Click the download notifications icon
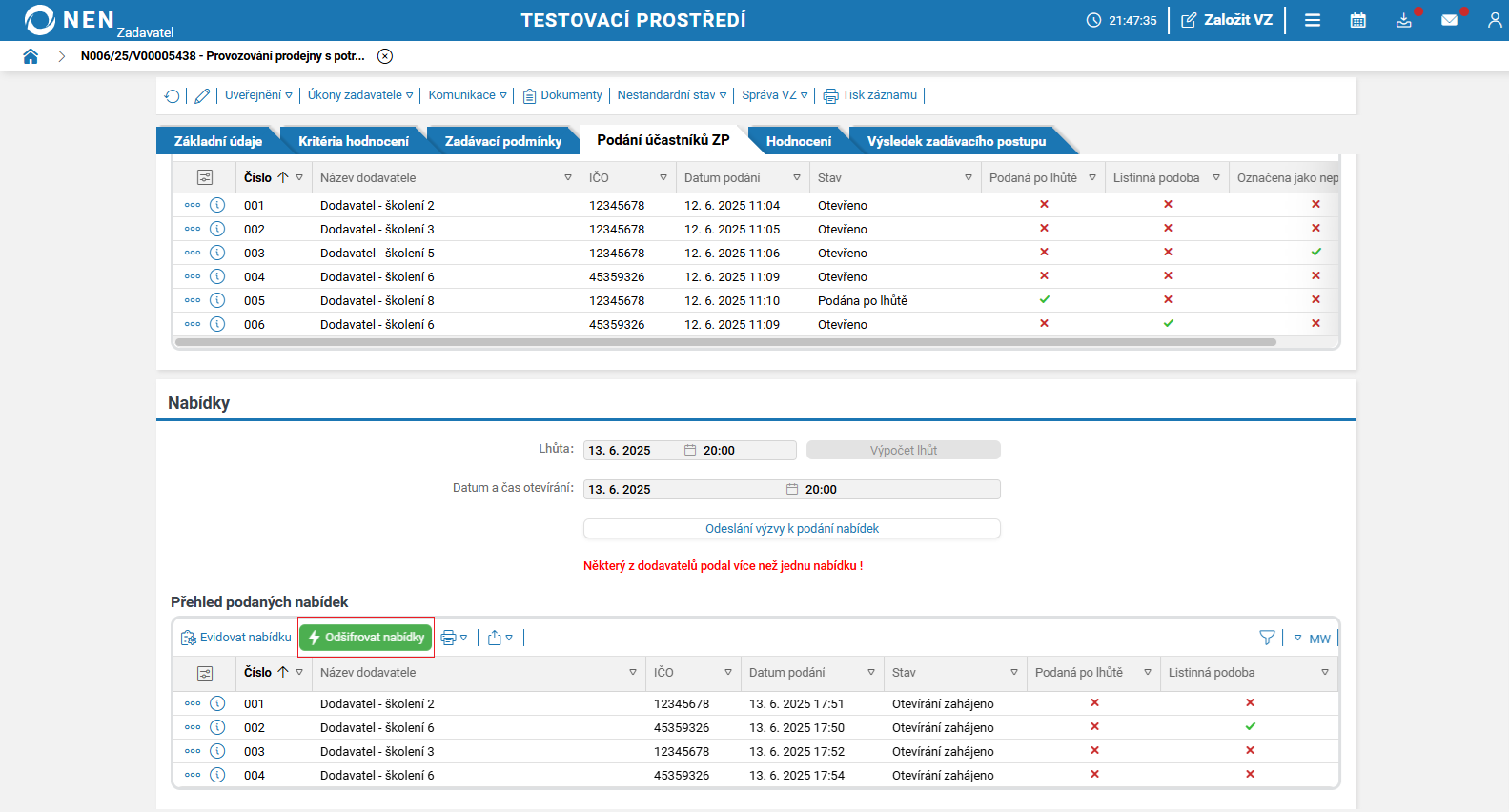The height and width of the screenshot is (812, 1509). pyautogui.click(x=1403, y=20)
